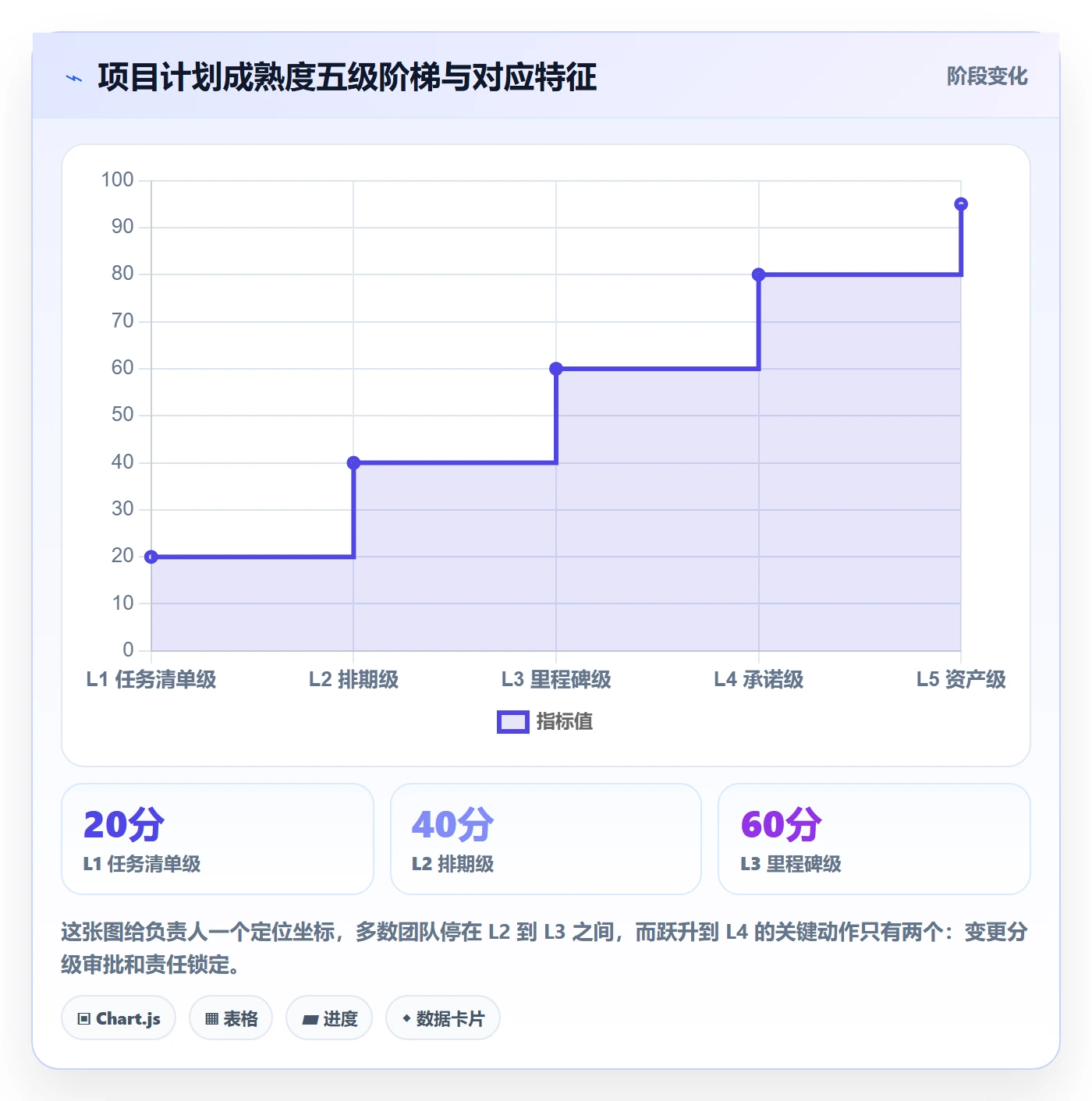
Task: Click the progress bar icon in 进度 tag
Action: (310, 1019)
